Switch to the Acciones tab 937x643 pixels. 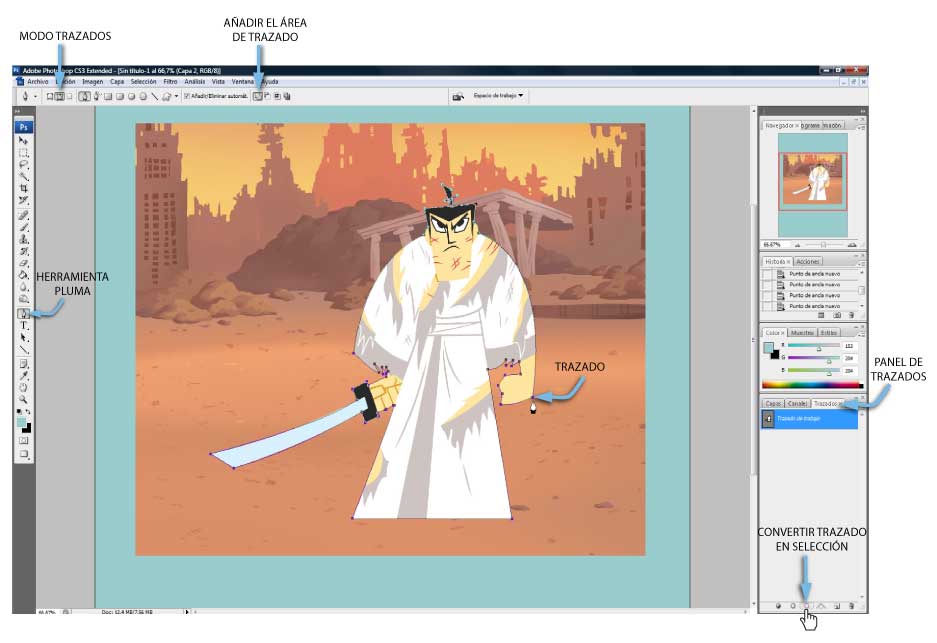pos(807,261)
